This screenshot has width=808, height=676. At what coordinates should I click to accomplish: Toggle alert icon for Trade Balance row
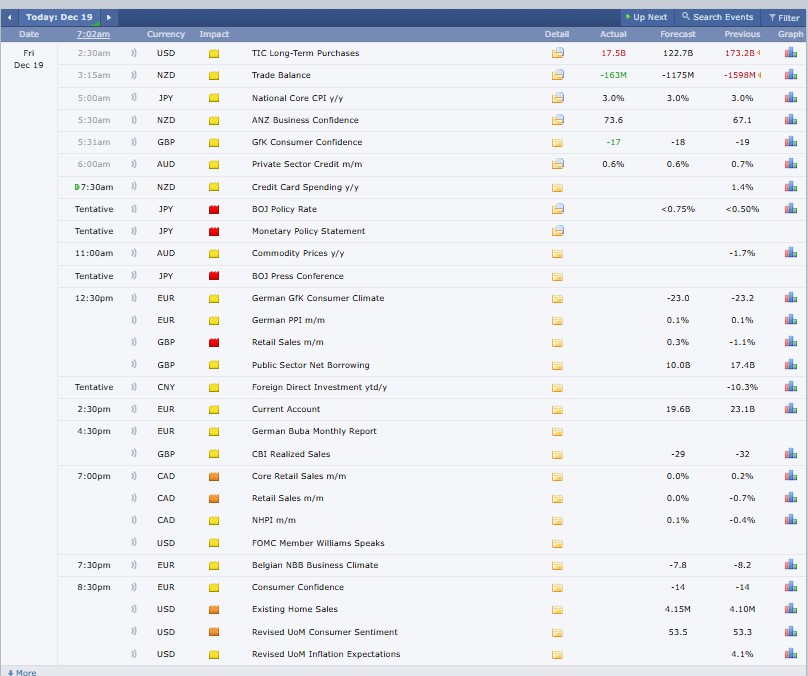point(134,75)
